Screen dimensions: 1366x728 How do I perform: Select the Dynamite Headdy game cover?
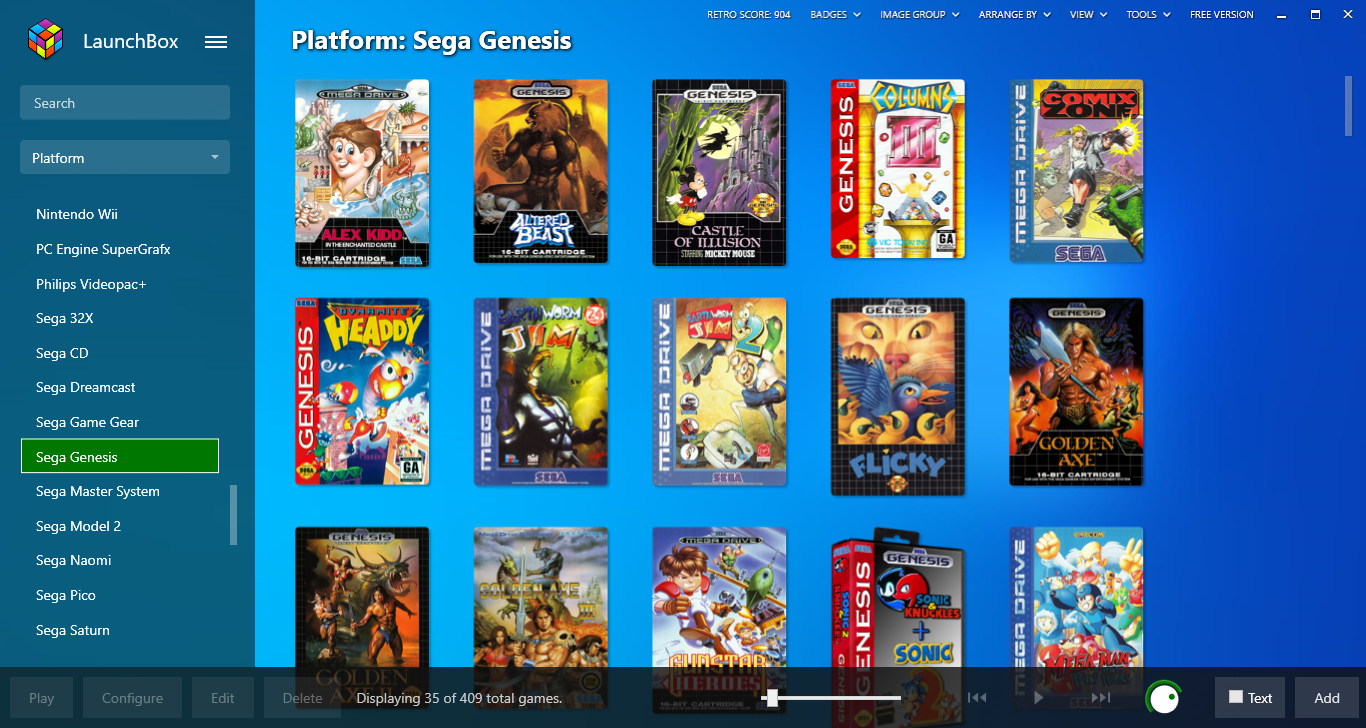362,391
